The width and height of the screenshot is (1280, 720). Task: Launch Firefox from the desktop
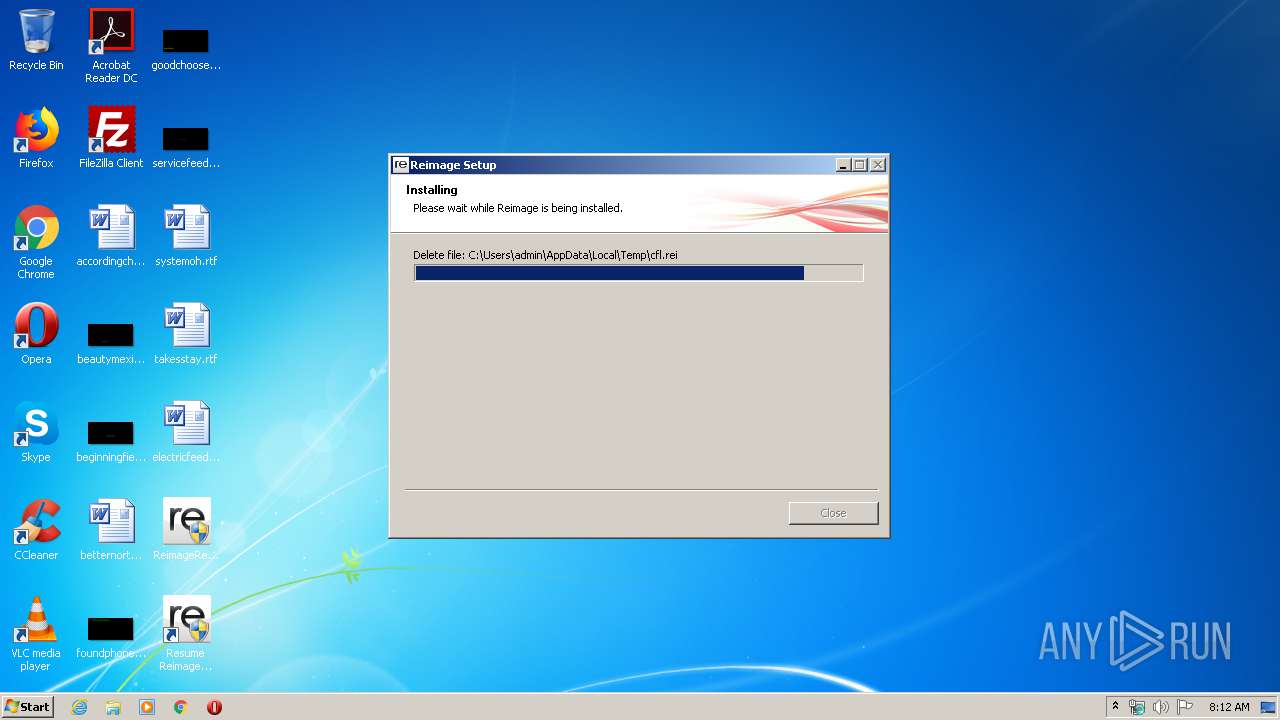pyautogui.click(x=36, y=139)
